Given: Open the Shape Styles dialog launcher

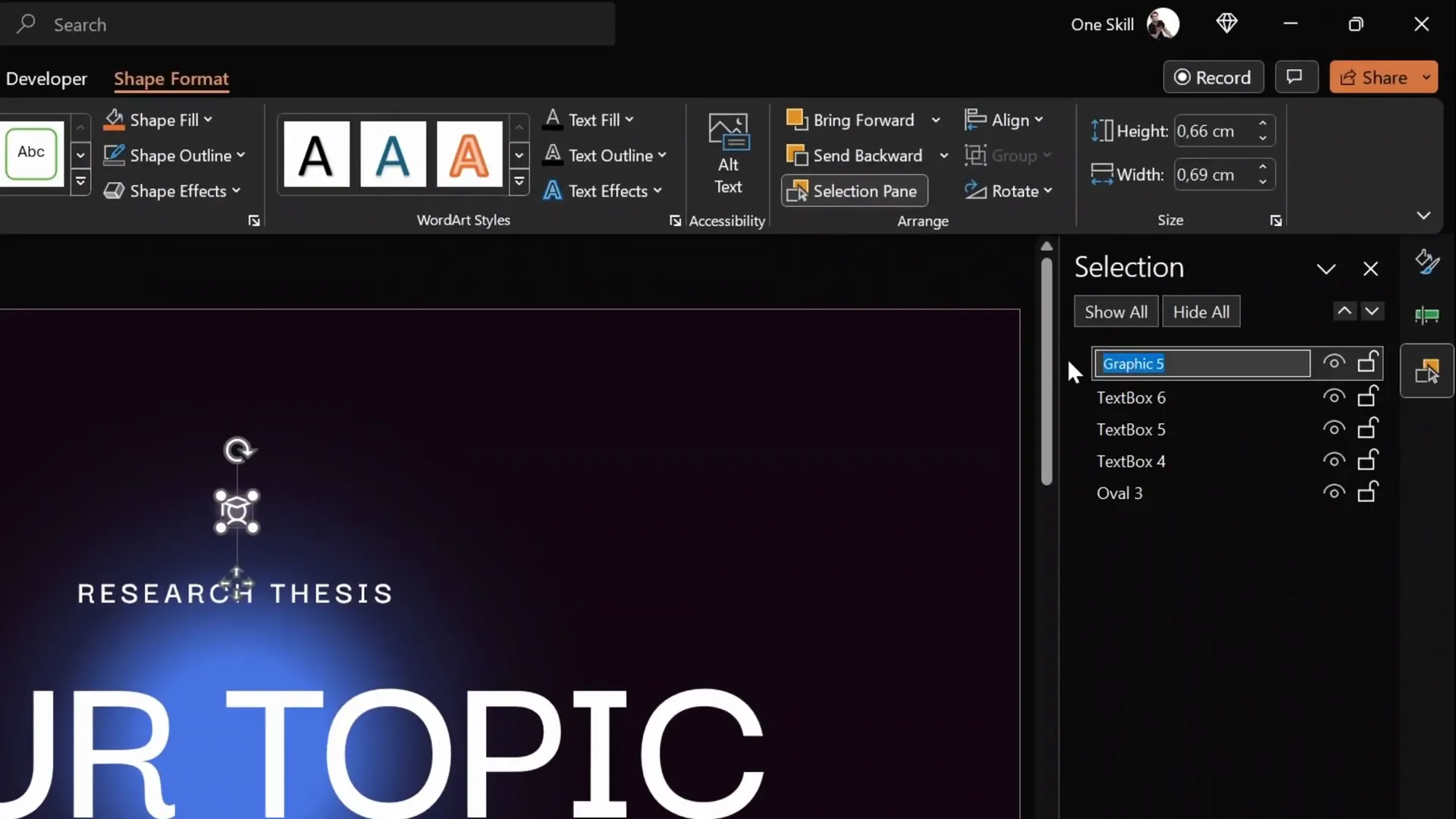Looking at the screenshot, I should point(254,221).
